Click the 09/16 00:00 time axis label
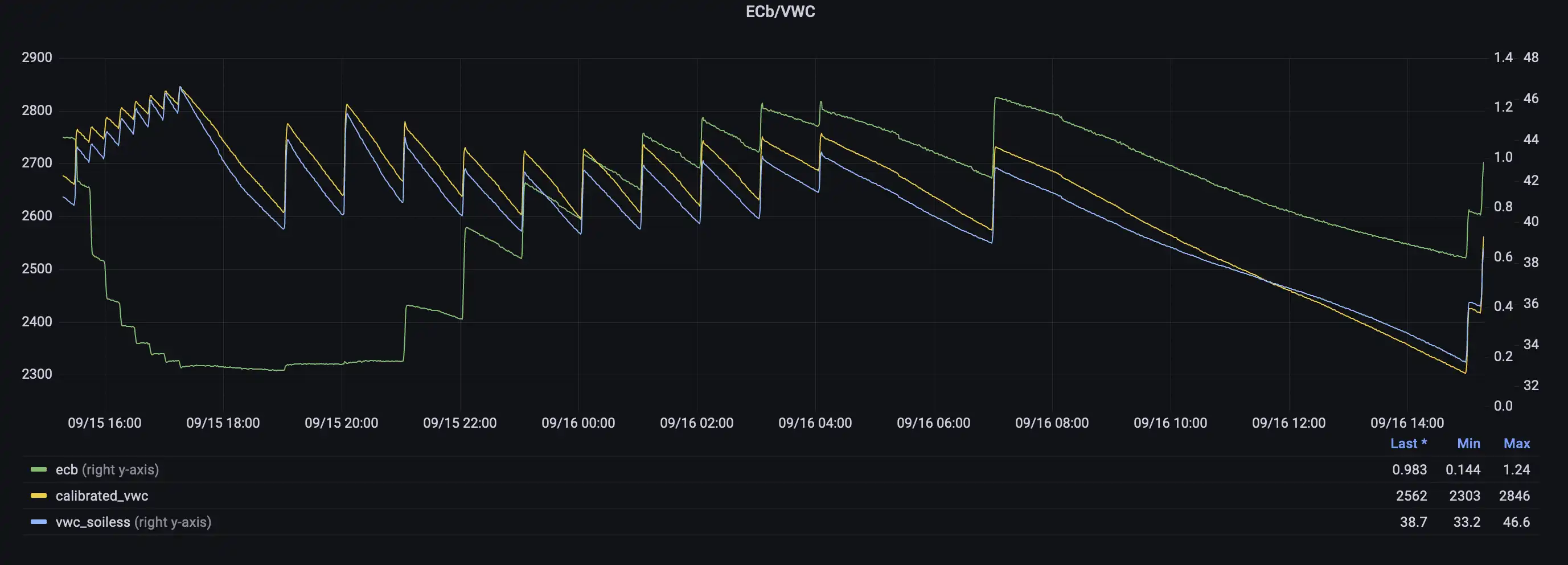Image resolution: width=1568 pixels, height=565 pixels. 579,423
